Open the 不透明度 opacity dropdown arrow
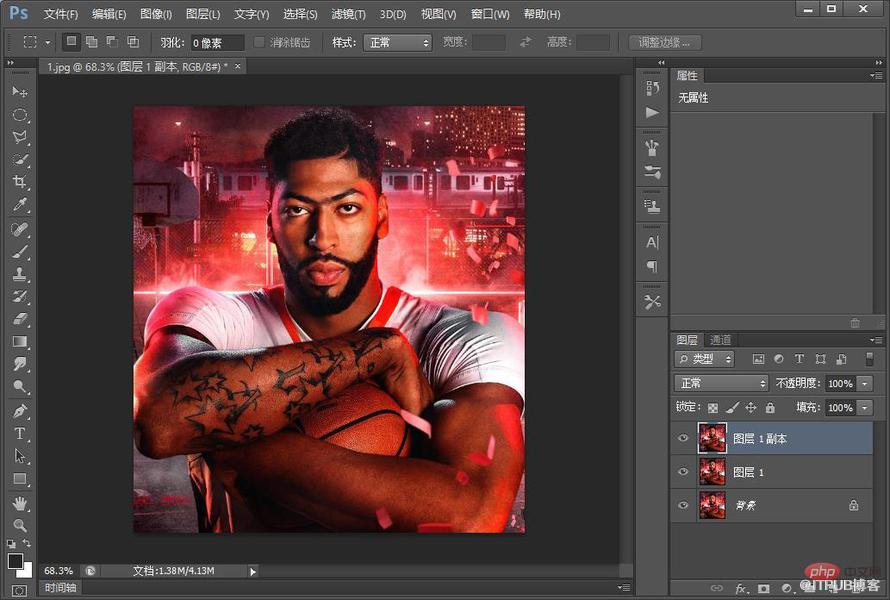Image resolution: width=890 pixels, height=600 pixels. coord(864,384)
